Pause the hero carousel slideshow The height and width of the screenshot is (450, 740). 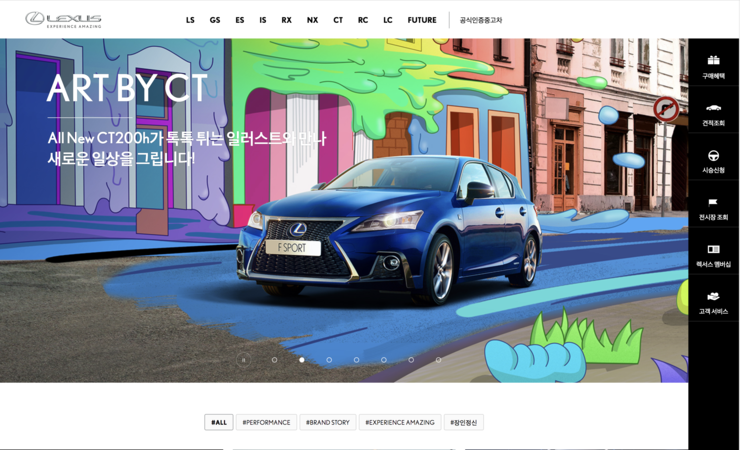coord(244,360)
